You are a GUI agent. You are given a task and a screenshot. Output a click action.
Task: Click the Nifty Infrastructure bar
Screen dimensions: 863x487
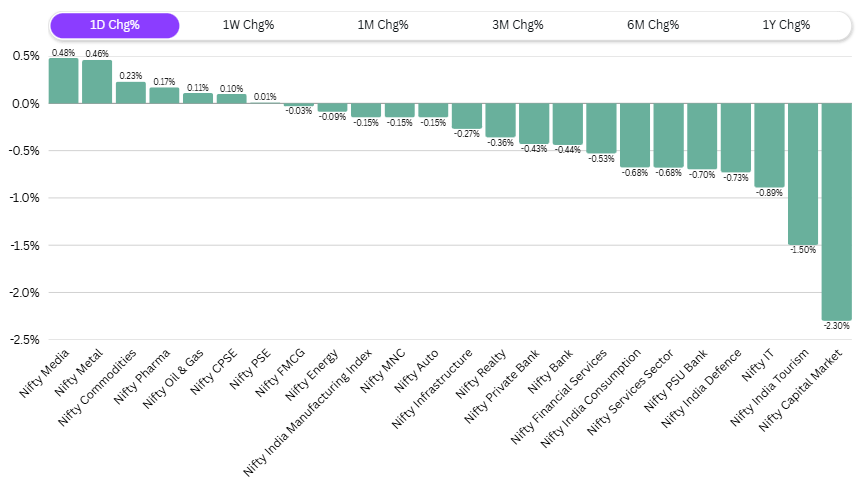click(x=466, y=116)
